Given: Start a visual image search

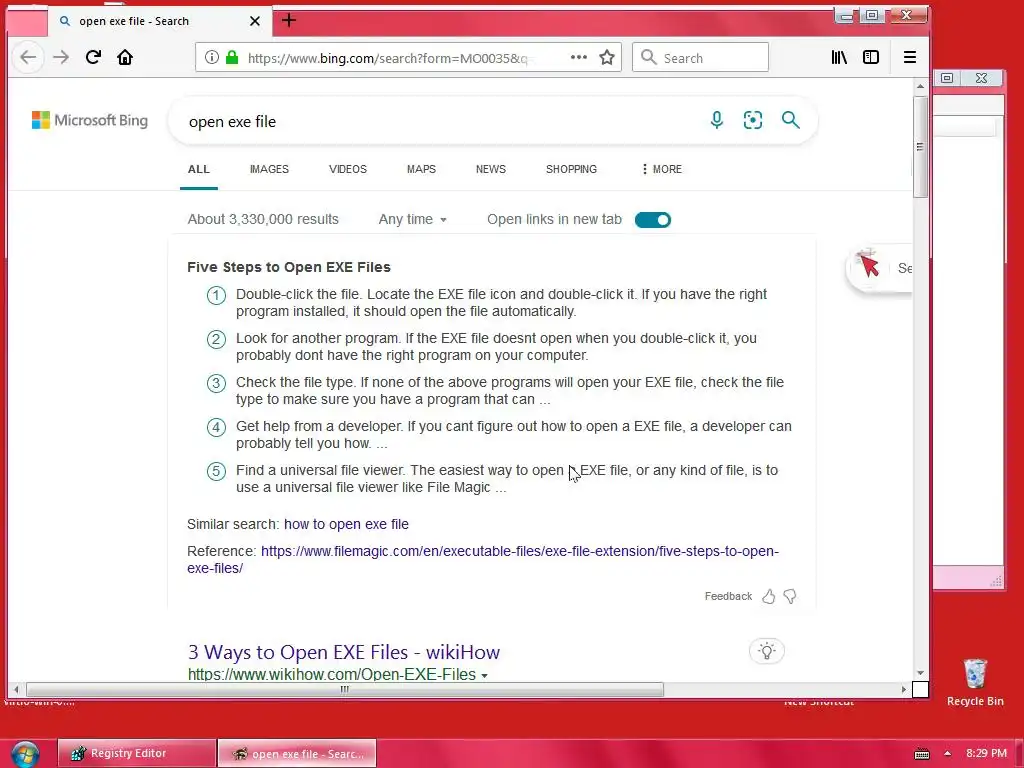Looking at the screenshot, I should tap(752, 120).
